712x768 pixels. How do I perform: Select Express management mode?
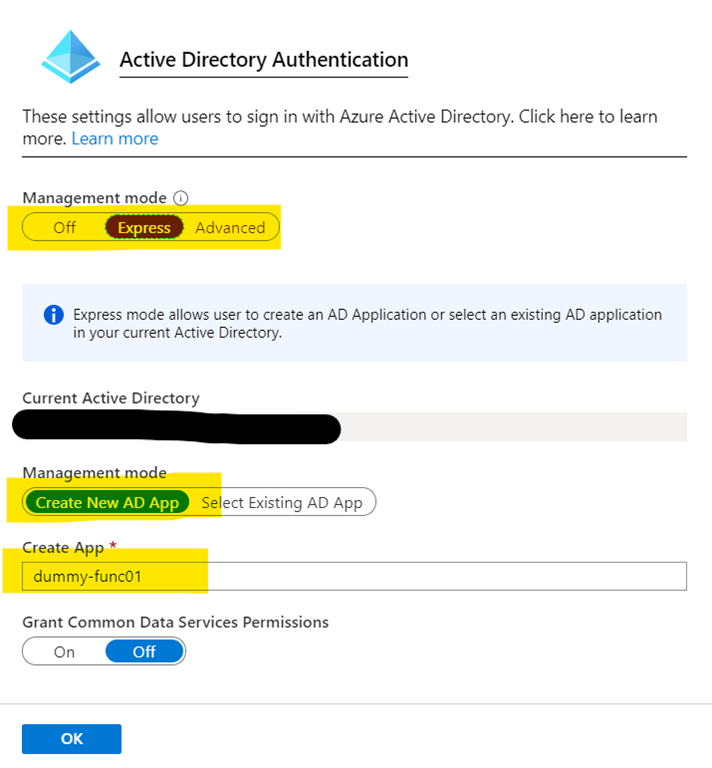point(144,228)
